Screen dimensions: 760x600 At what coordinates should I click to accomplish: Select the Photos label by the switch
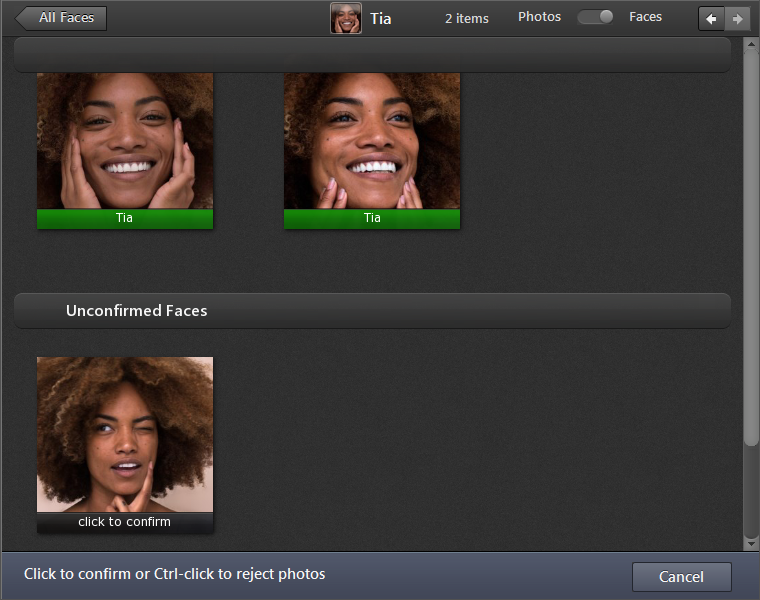(x=539, y=17)
